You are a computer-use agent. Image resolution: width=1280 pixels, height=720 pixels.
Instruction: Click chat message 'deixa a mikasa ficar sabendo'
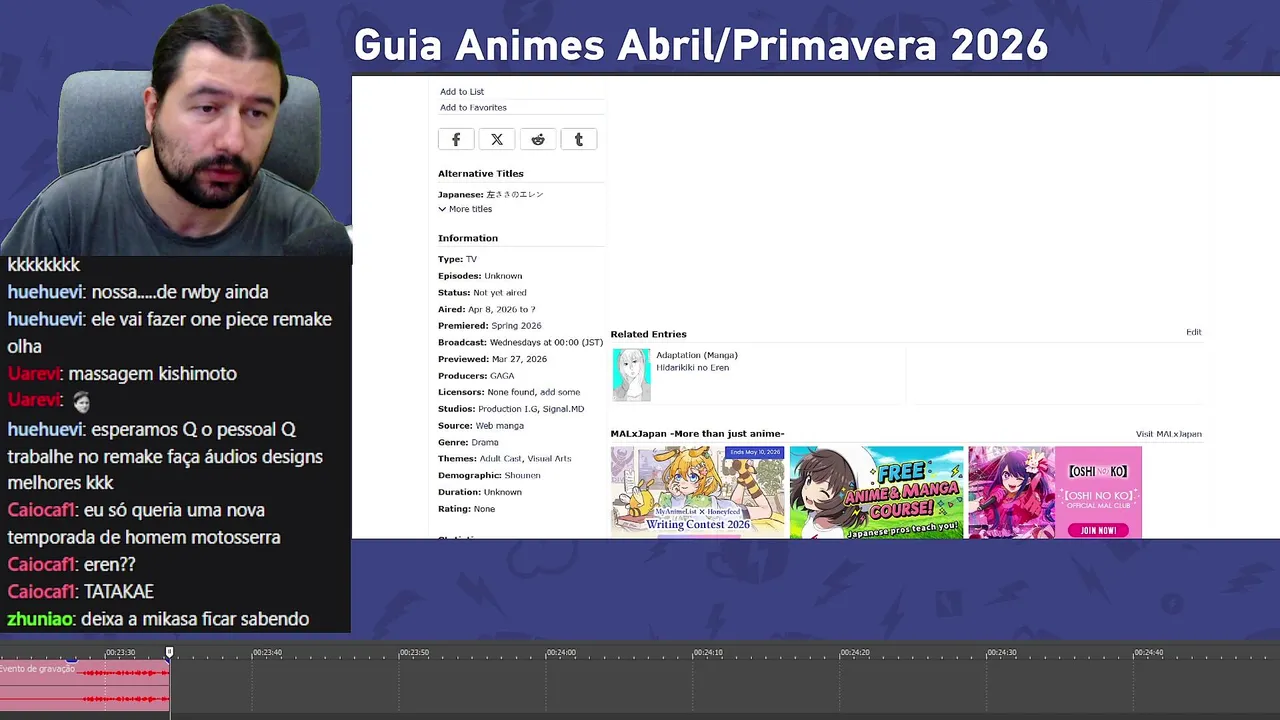coord(195,619)
